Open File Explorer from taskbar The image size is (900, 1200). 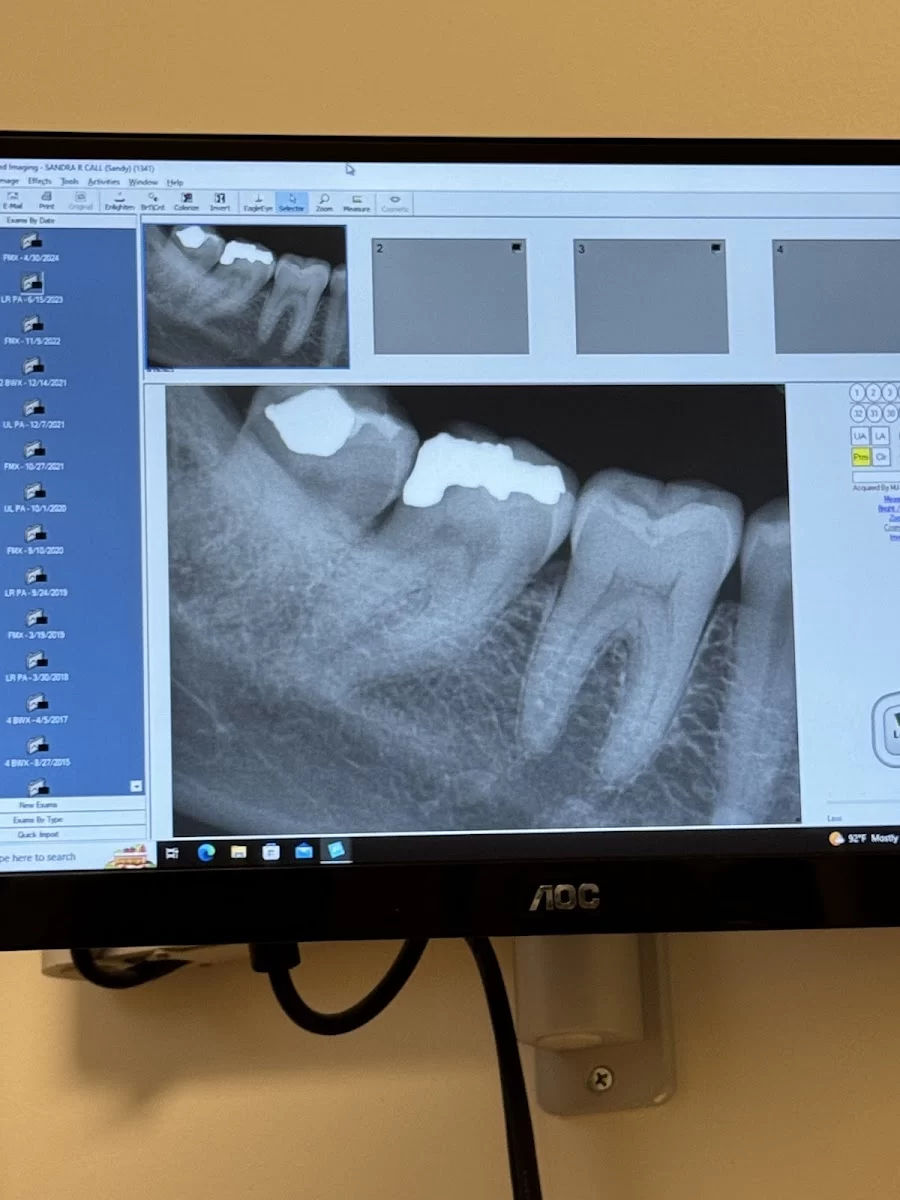point(238,852)
